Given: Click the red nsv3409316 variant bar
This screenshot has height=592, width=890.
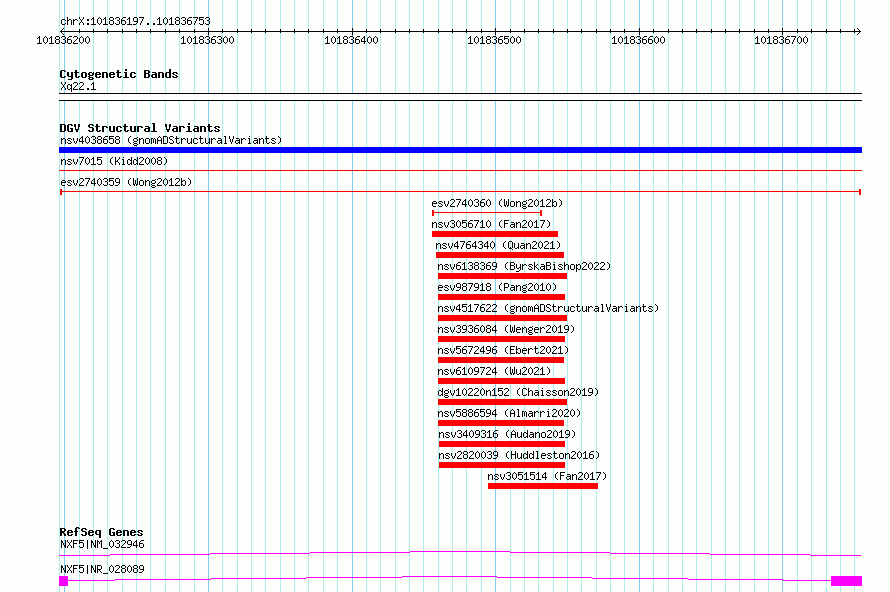Looking at the screenshot, I should click(502, 444).
